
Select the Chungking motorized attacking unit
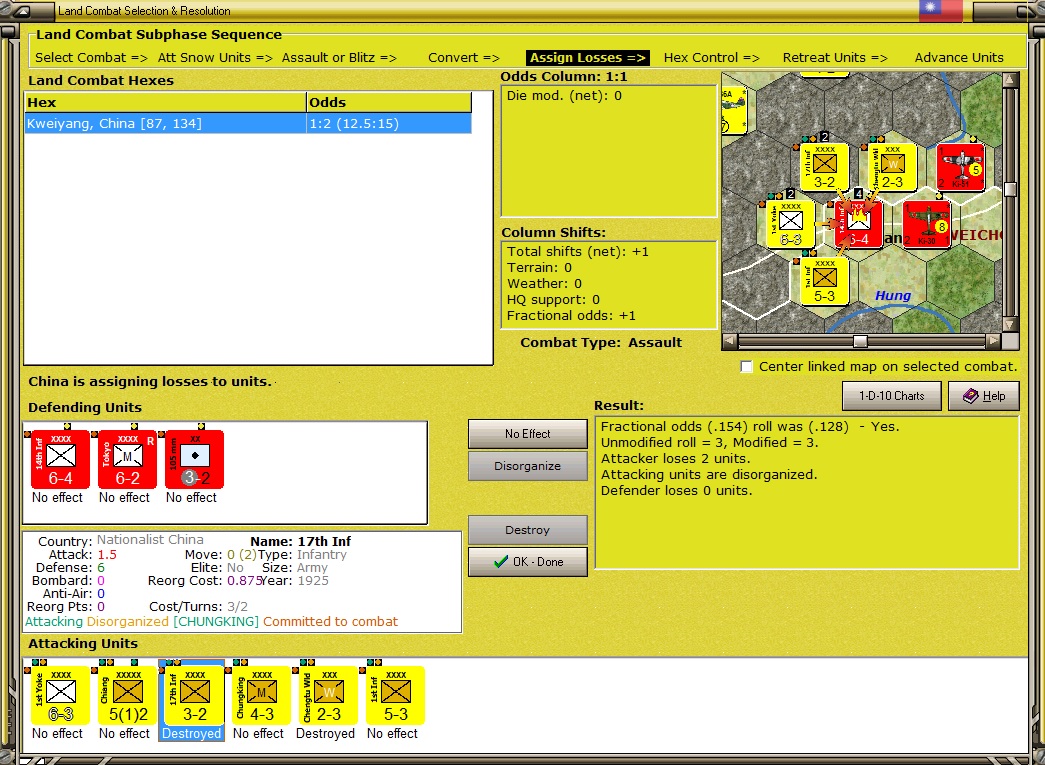click(x=261, y=696)
